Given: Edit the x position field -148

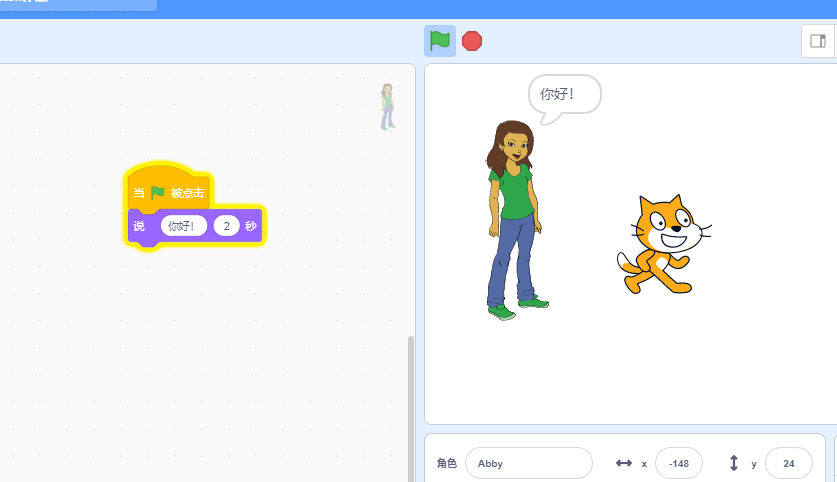Looking at the screenshot, I should (x=678, y=463).
